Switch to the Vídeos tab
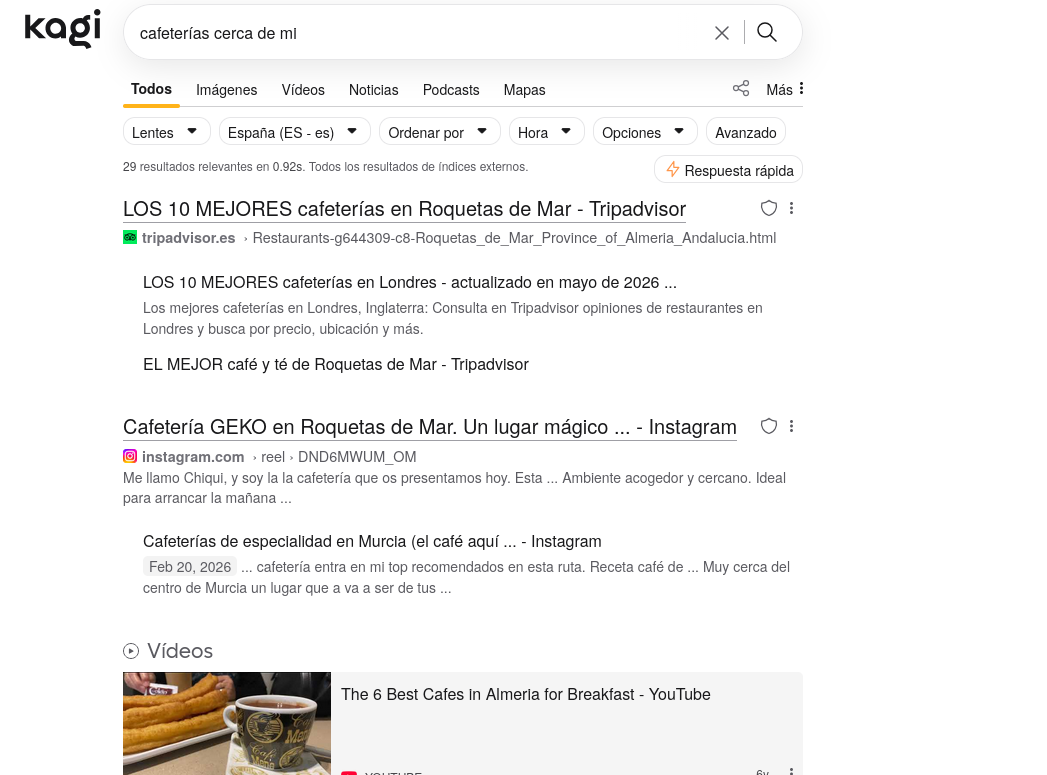Image resolution: width=1047 pixels, height=775 pixels. coord(303,90)
